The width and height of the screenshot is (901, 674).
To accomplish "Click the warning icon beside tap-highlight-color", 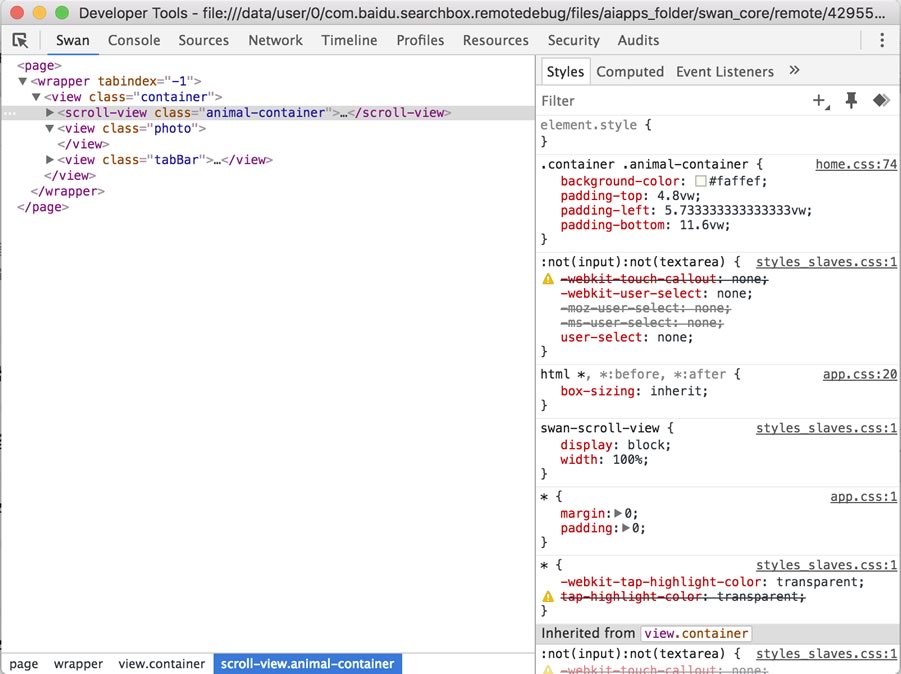I will pos(548,596).
